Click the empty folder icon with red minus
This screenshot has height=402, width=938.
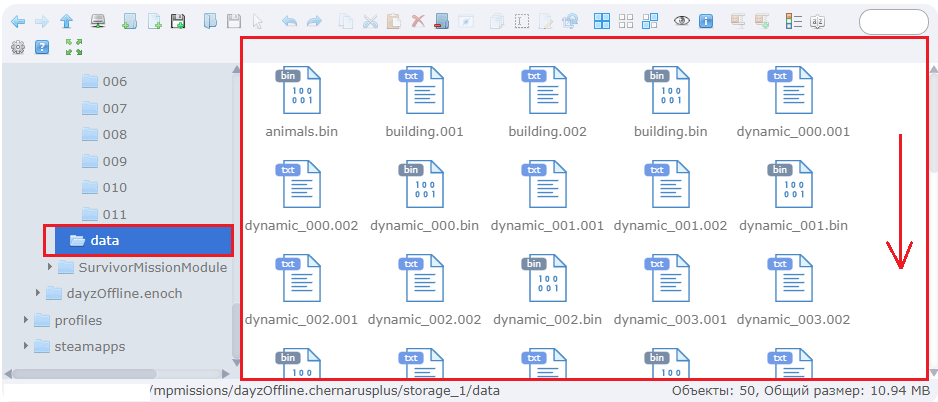tap(442, 22)
